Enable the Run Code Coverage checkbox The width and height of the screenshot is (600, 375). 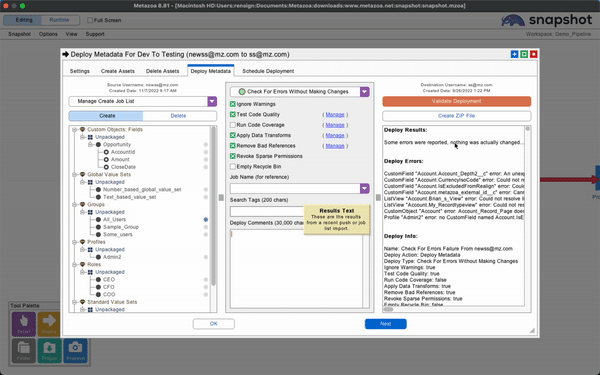233,125
